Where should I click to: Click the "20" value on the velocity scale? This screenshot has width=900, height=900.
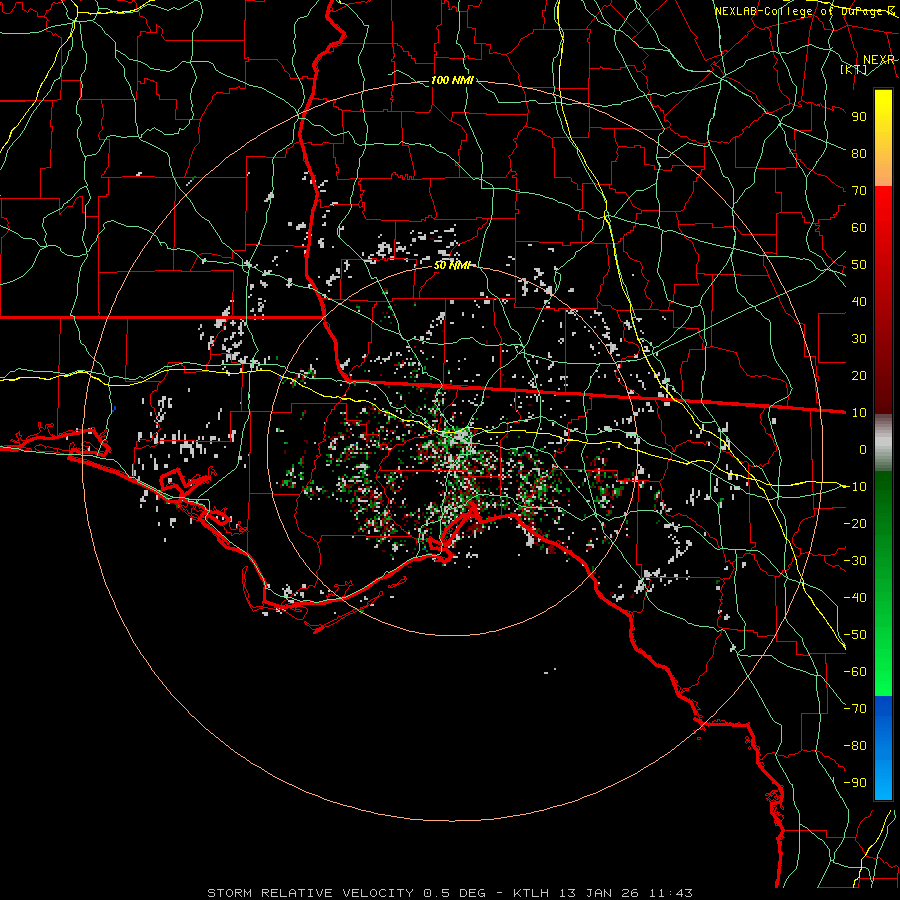(x=859, y=375)
